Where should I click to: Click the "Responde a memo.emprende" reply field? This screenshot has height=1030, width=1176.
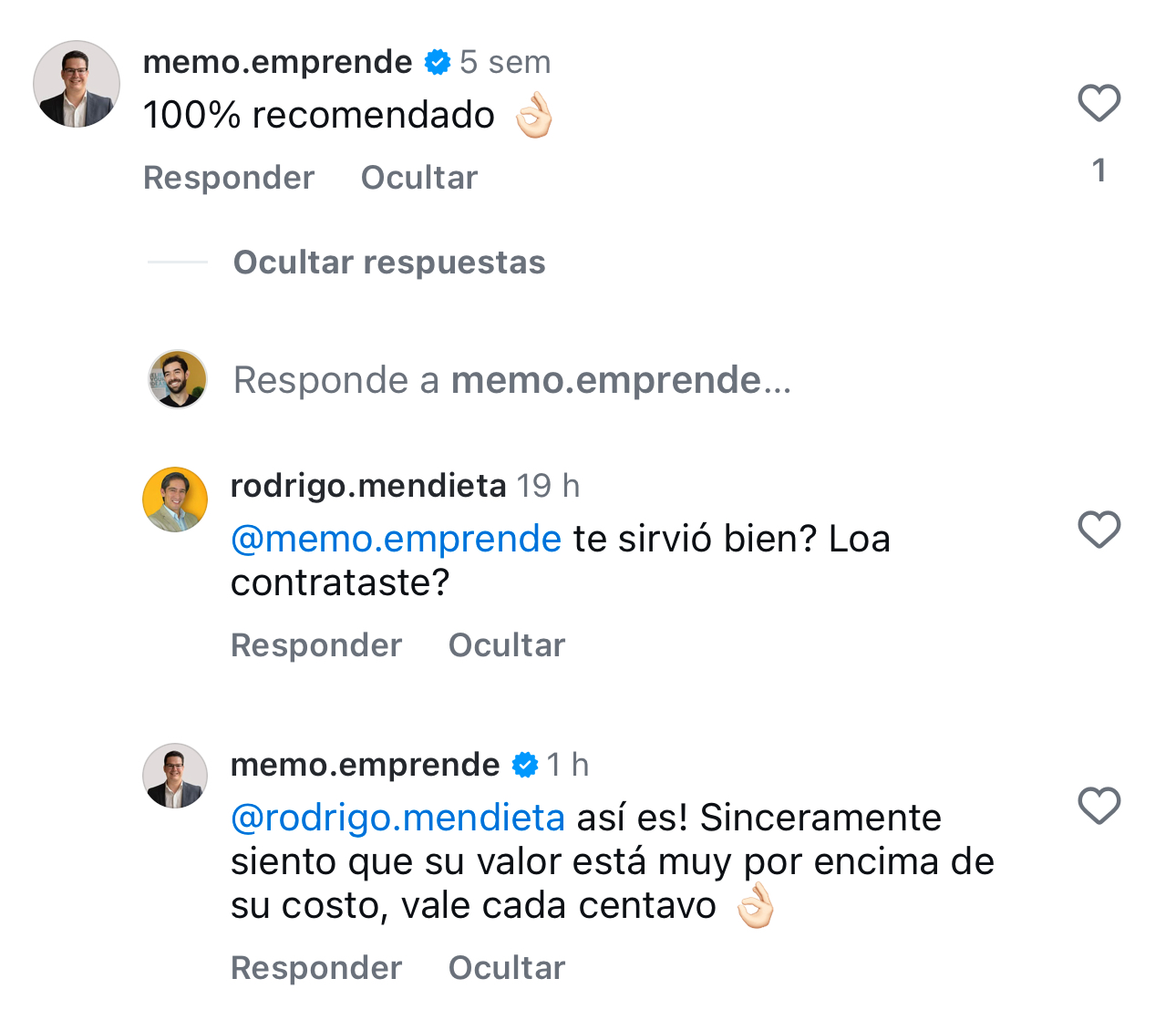click(511, 380)
